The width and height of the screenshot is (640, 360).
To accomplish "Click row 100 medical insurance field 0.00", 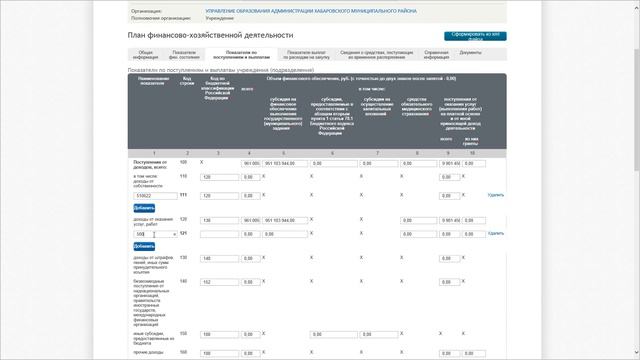I will click(418, 164).
